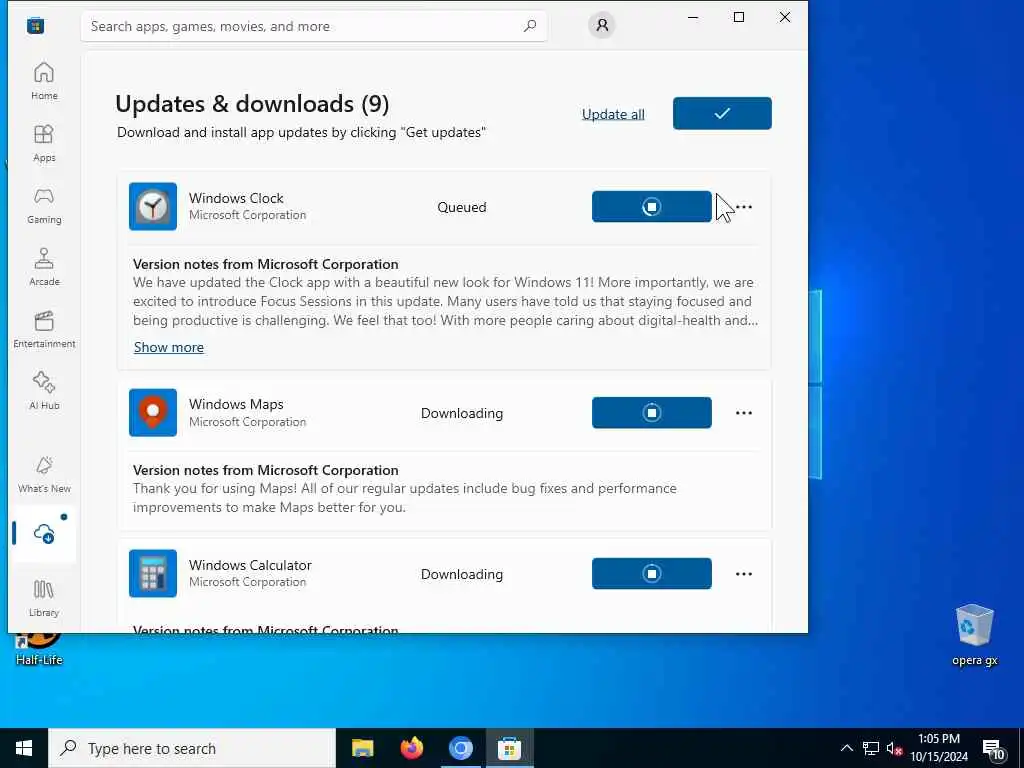Close the Microsoft Store window

pyautogui.click(x=785, y=17)
